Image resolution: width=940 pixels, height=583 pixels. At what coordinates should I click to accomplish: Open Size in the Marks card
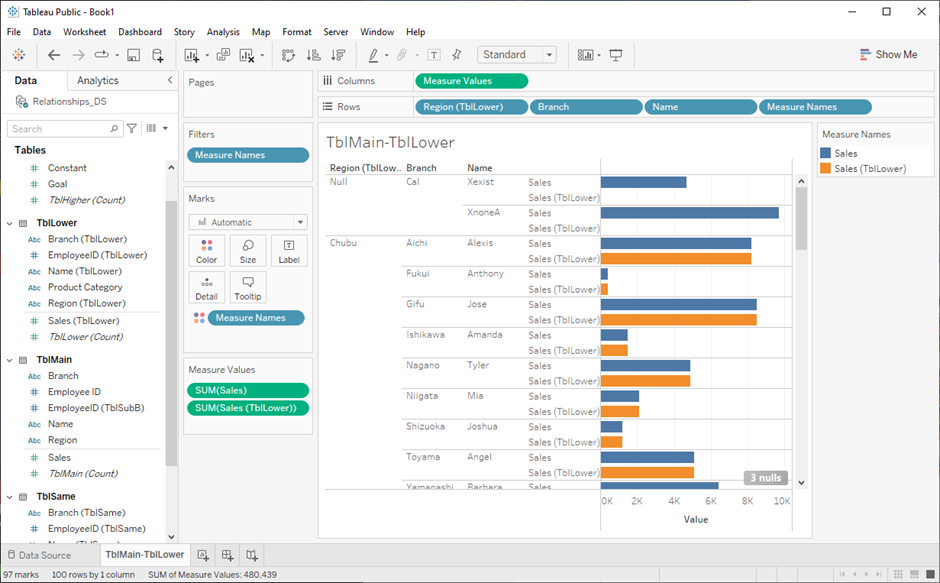pyautogui.click(x=248, y=251)
